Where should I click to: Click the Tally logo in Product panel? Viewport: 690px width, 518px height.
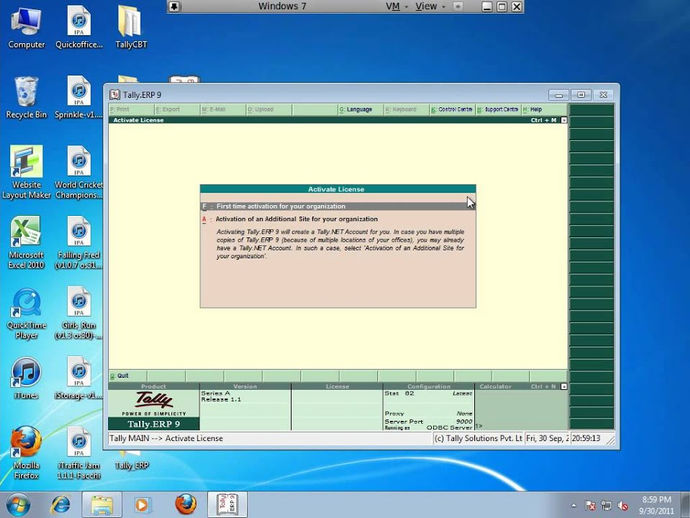point(154,400)
